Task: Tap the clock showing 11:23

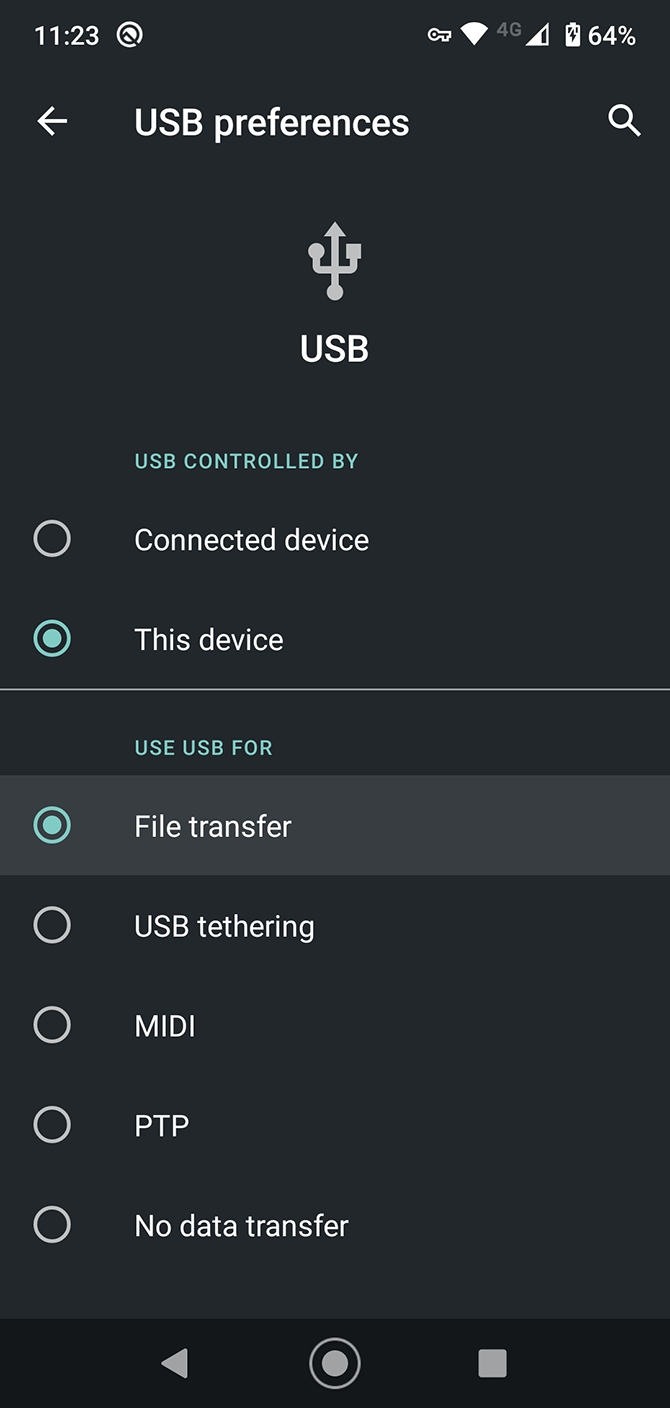Action: click(x=65, y=34)
